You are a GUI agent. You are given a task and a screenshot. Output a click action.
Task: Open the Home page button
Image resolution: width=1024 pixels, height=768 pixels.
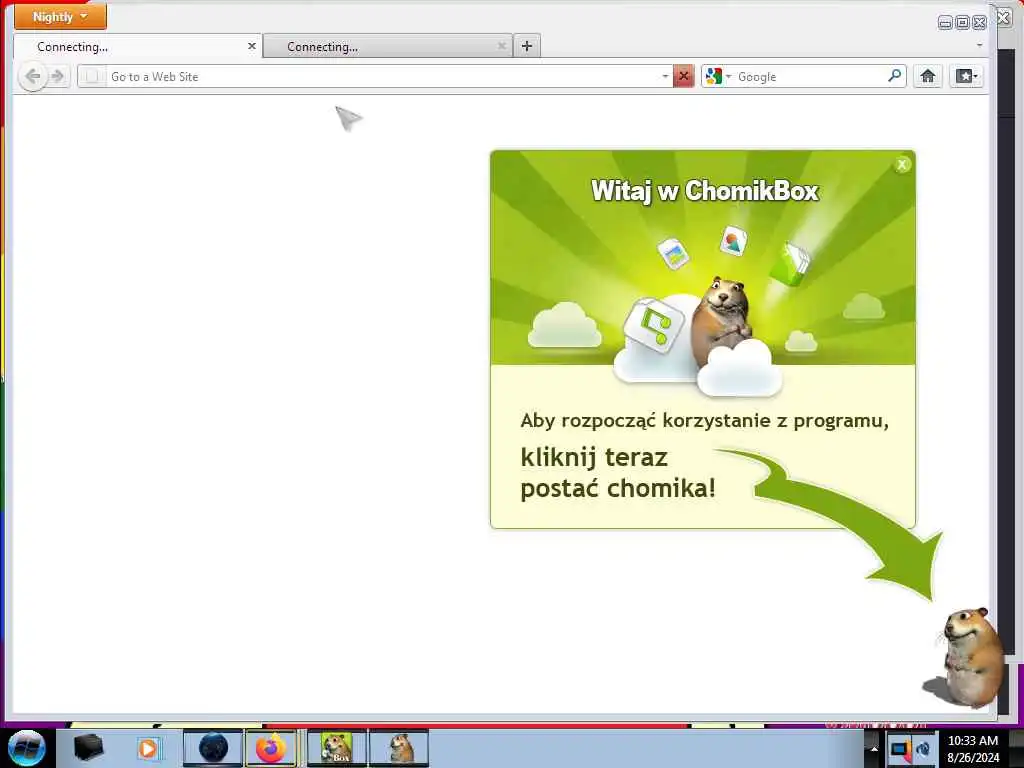coord(927,76)
